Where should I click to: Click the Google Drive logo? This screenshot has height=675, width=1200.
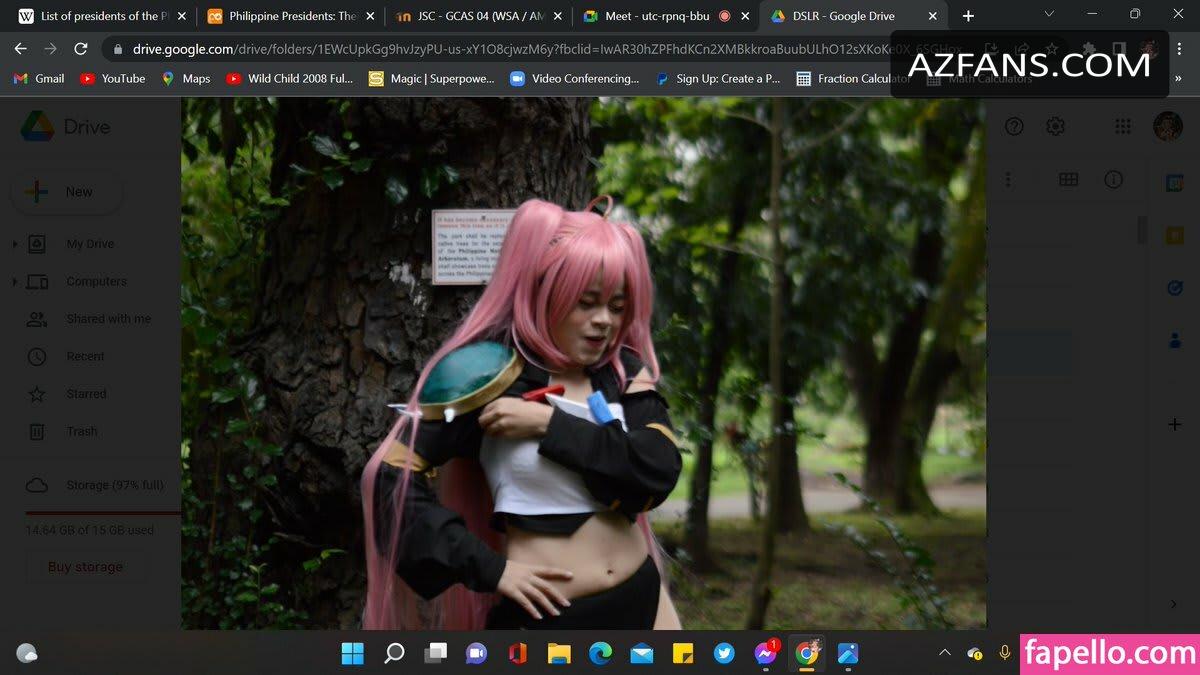coord(65,127)
